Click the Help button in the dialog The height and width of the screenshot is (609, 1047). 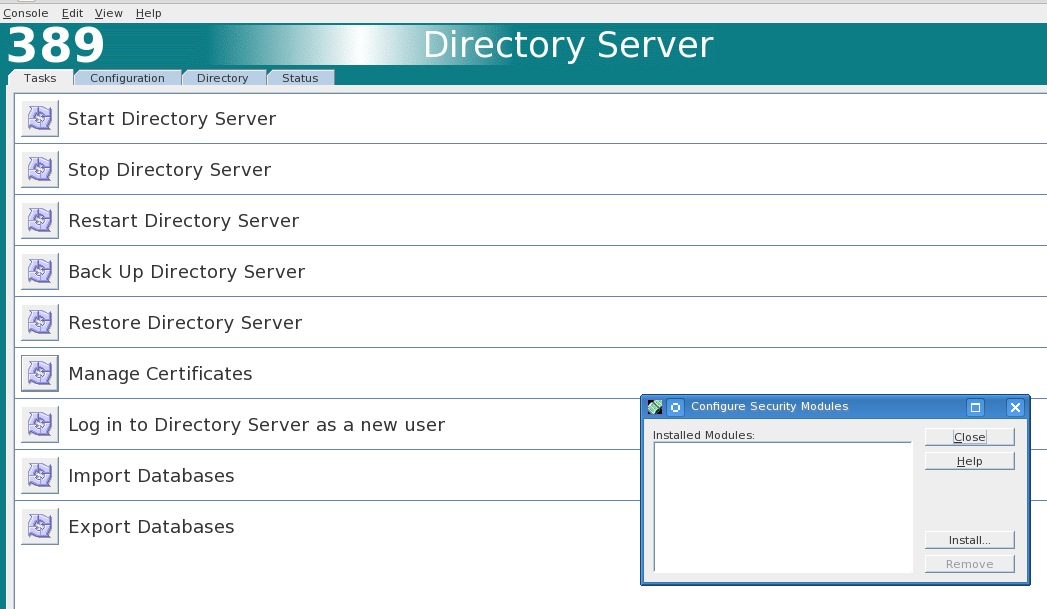970,461
